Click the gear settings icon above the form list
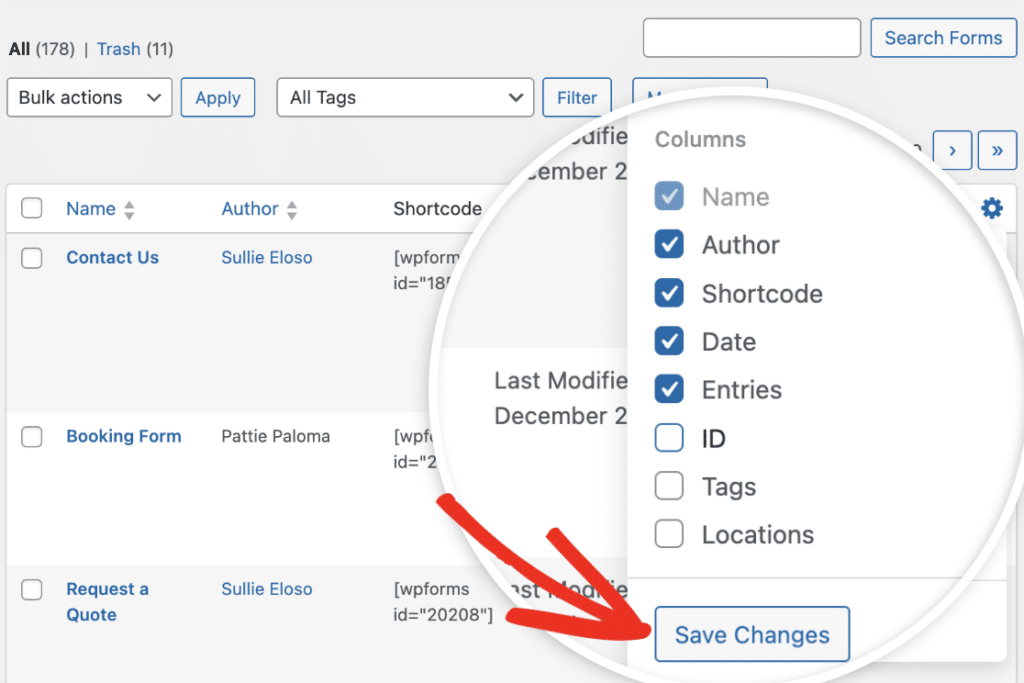Screen dimensions: 1024x683 coord(991,208)
